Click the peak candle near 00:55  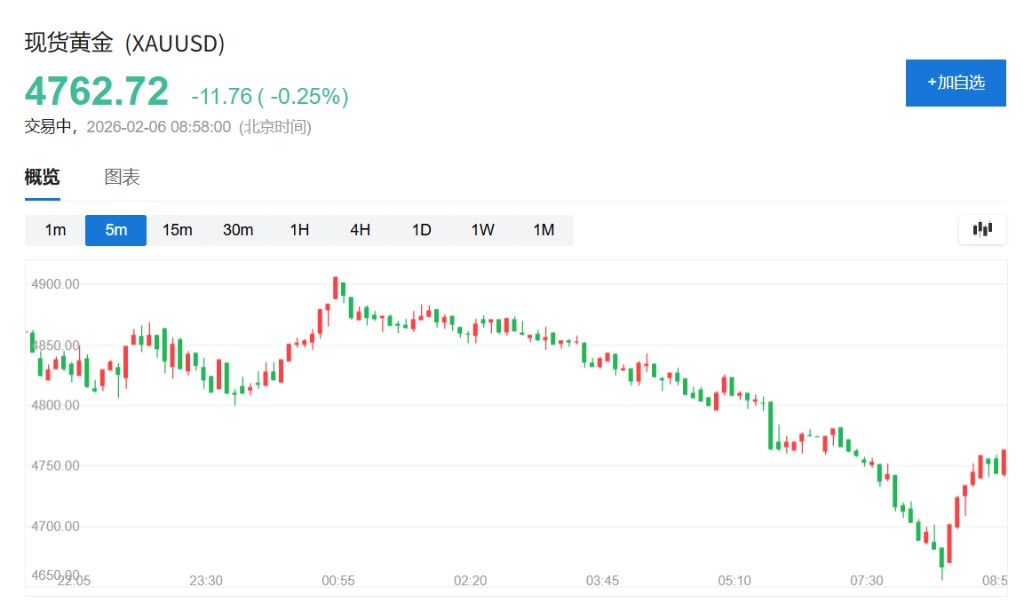click(x=336, y=288)
